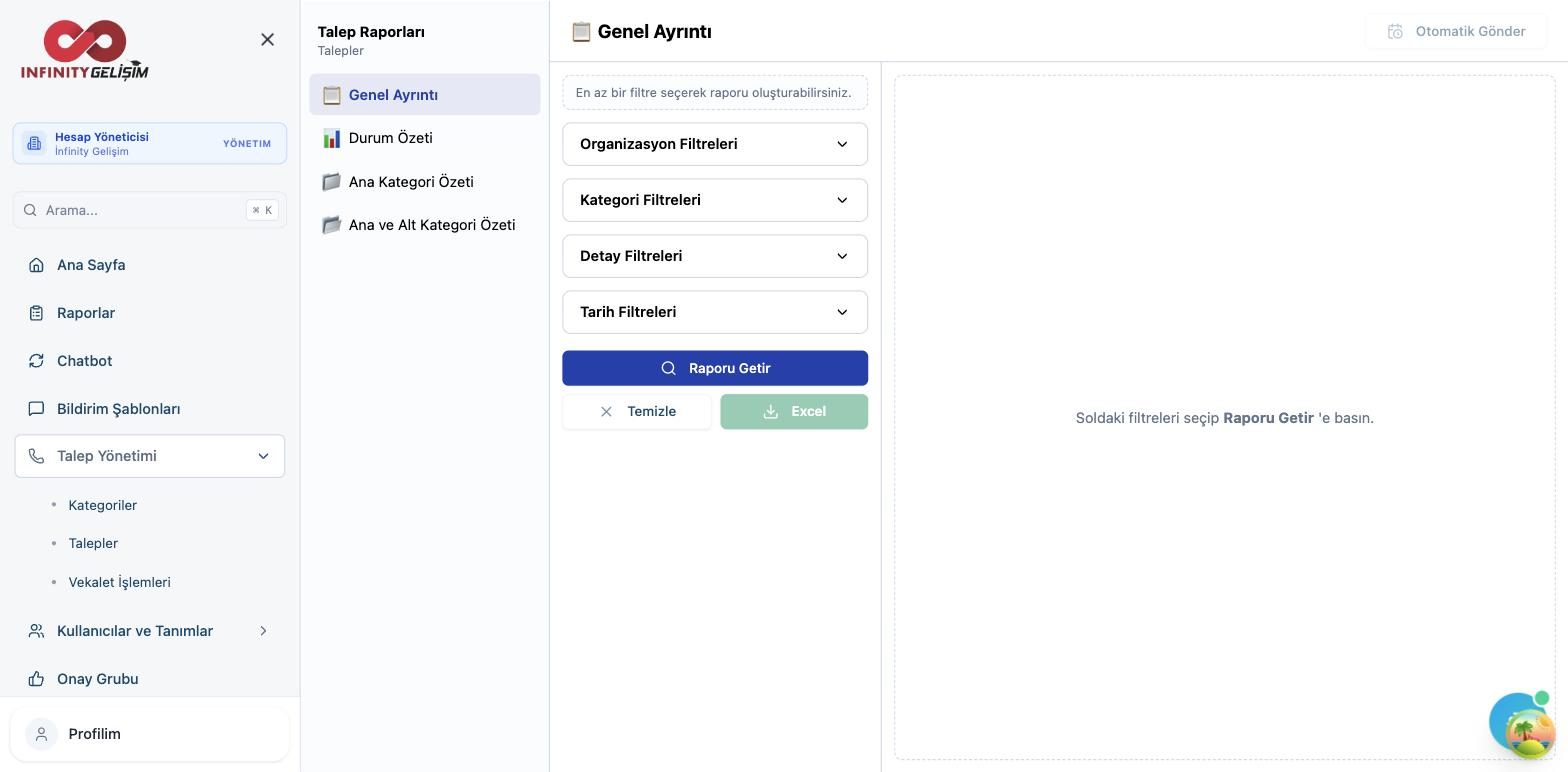Collapse the Talep Yönetimi menu

[x=150, y=456]
